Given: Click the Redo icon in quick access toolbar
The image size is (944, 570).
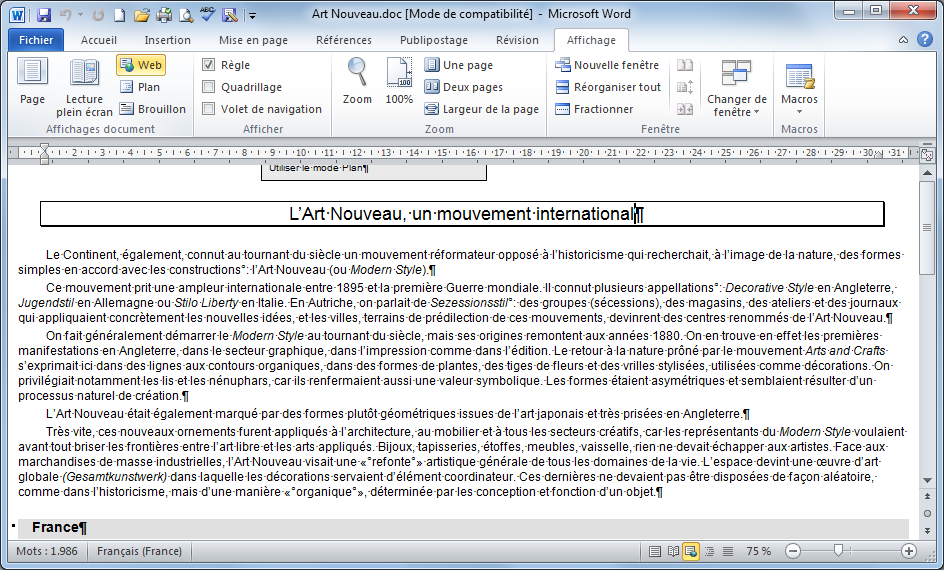Looking at the screenshot, I should coord(98,14).
